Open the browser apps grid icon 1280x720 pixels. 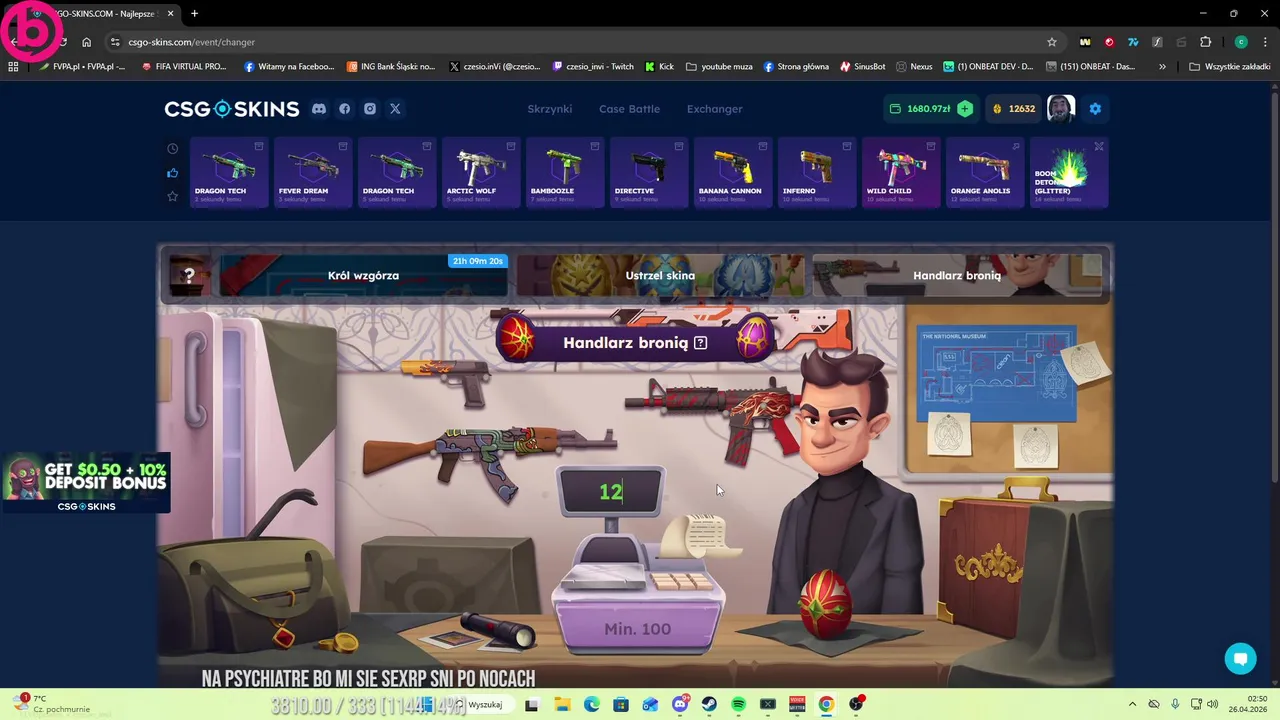(13, 67)
